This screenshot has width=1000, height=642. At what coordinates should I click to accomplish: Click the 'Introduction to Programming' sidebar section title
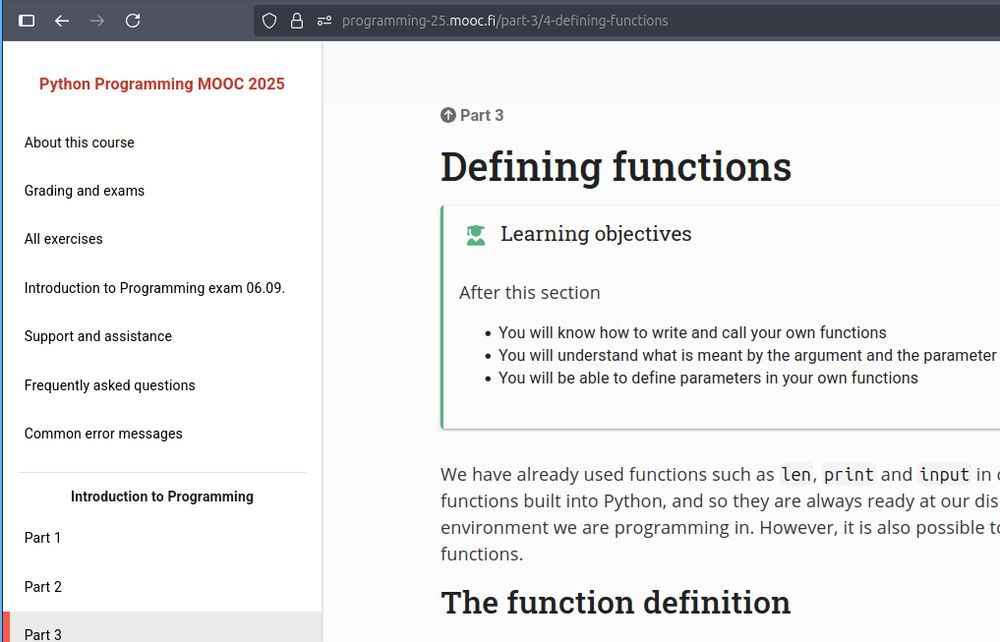tap(162, 497)
